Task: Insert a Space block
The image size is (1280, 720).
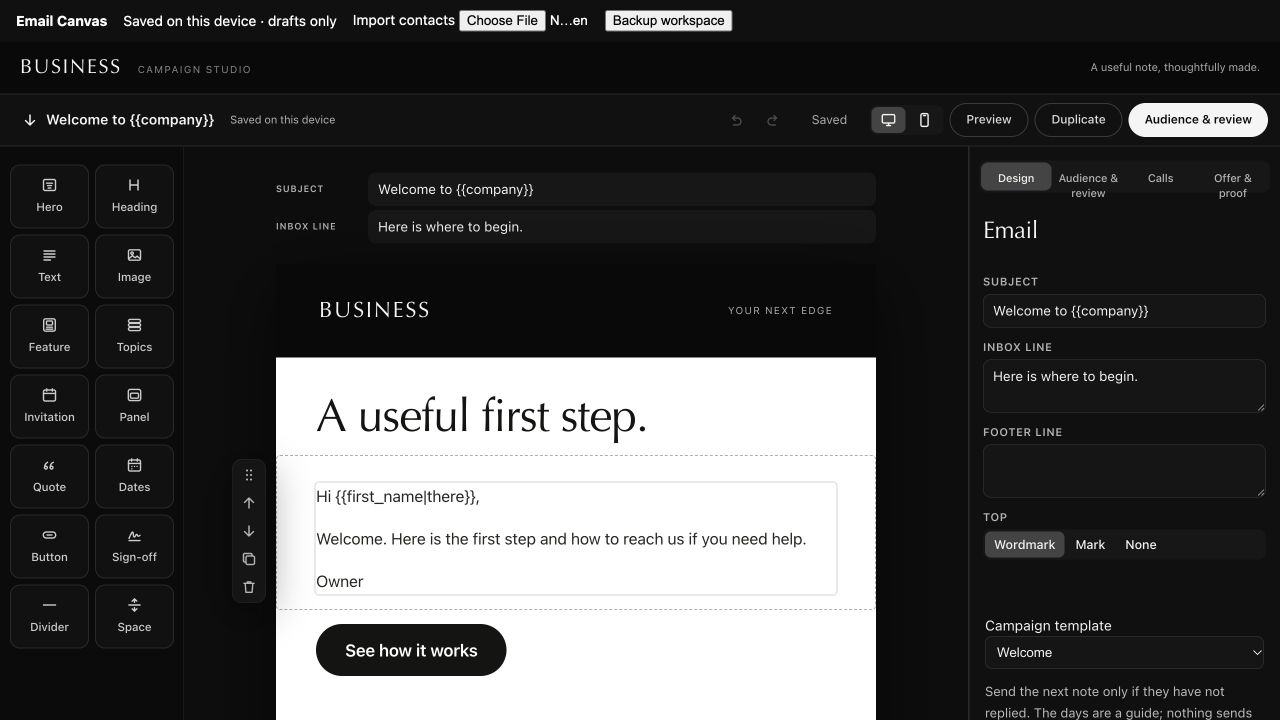Action: [x=134, y=616]
